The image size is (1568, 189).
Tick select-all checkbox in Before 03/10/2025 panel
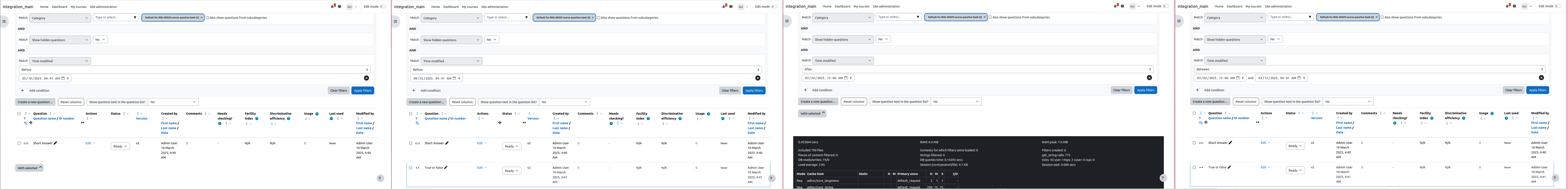tap(19, 114)
